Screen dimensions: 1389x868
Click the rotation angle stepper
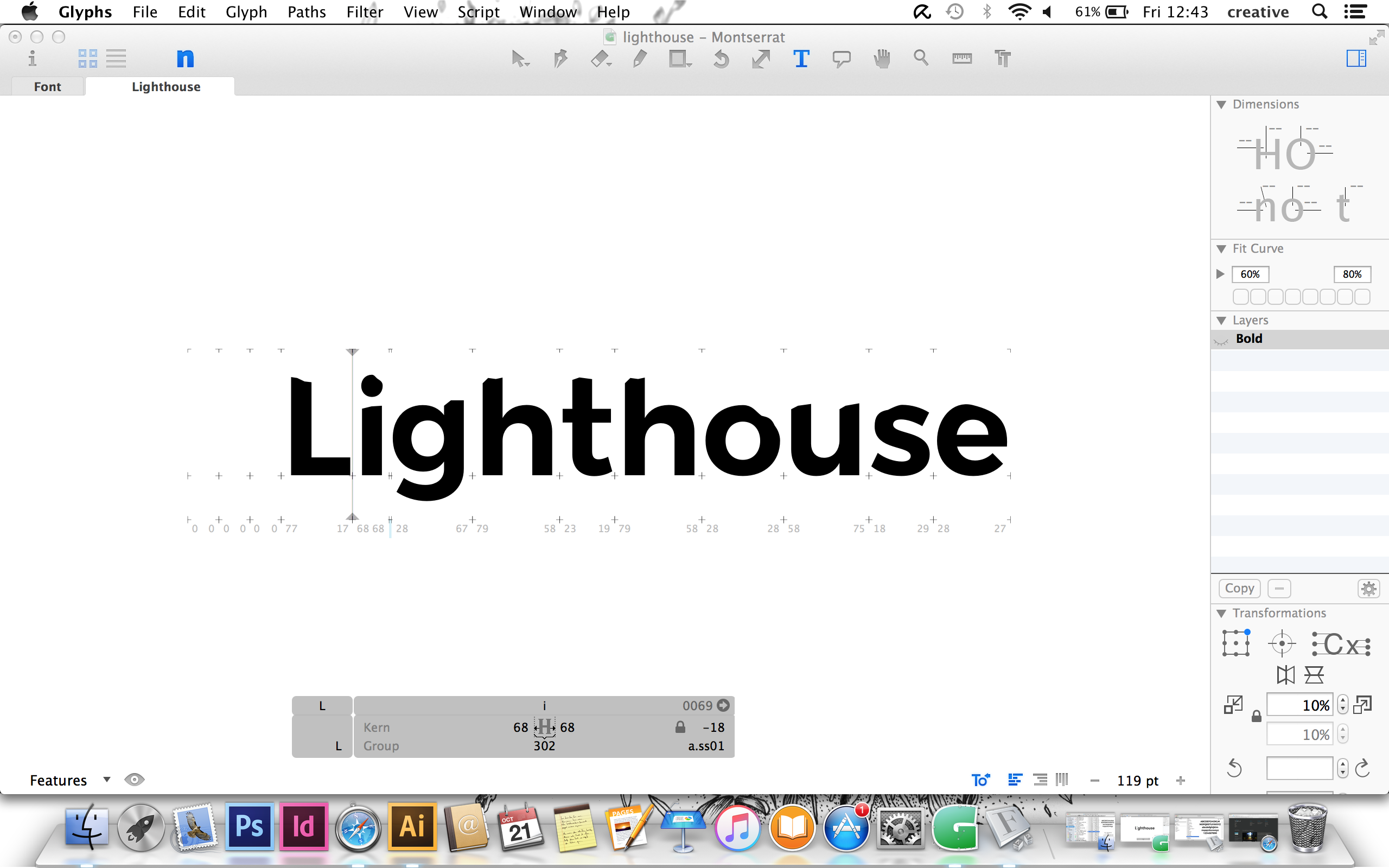coord(1342,768)
